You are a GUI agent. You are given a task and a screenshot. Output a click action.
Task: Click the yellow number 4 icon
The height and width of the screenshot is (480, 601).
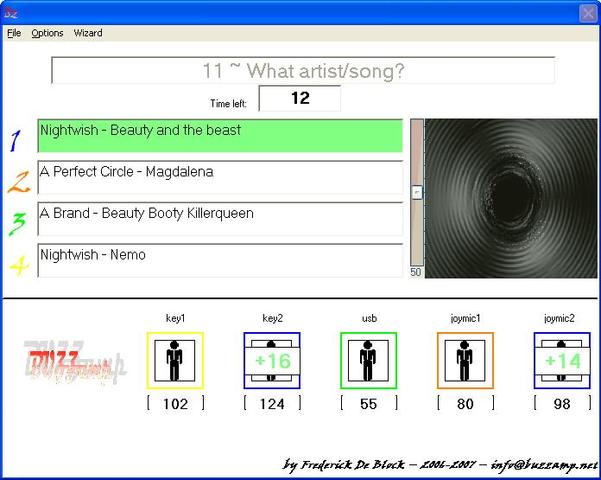click(19, 265)
